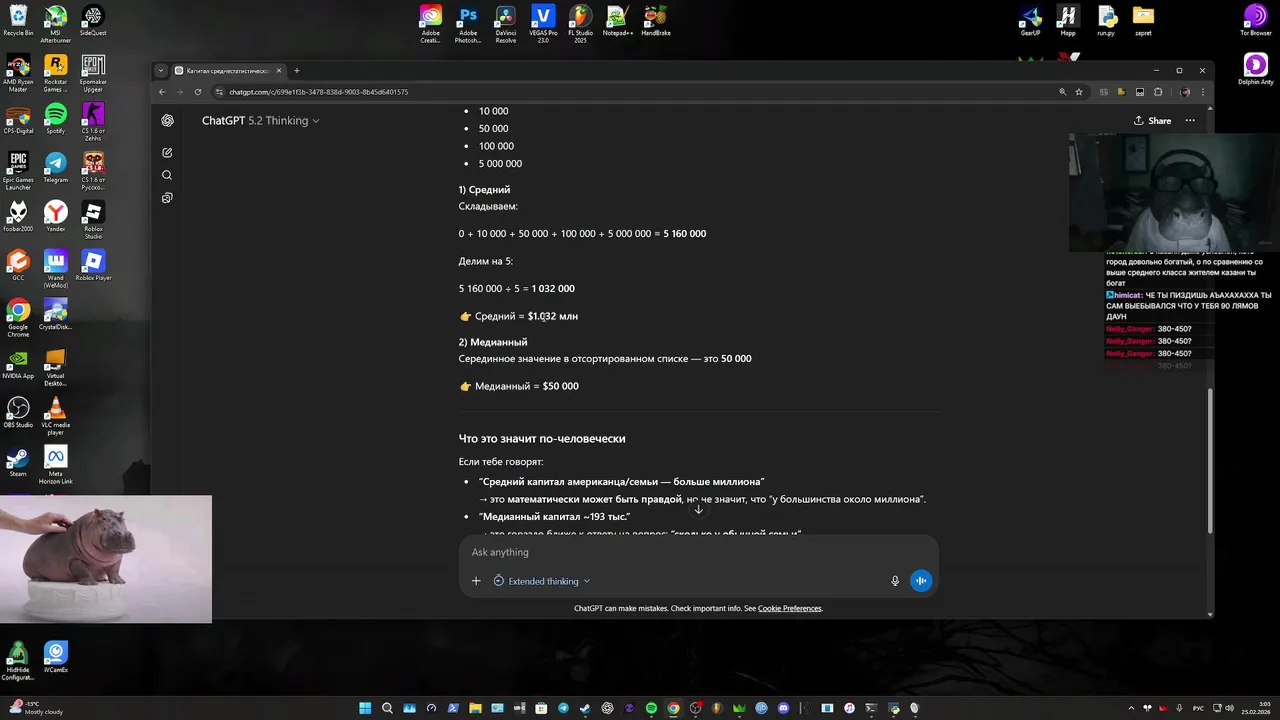Click the scroll-to-bottom arrow button
This screenshot has width=1280, height=720.
698,510
